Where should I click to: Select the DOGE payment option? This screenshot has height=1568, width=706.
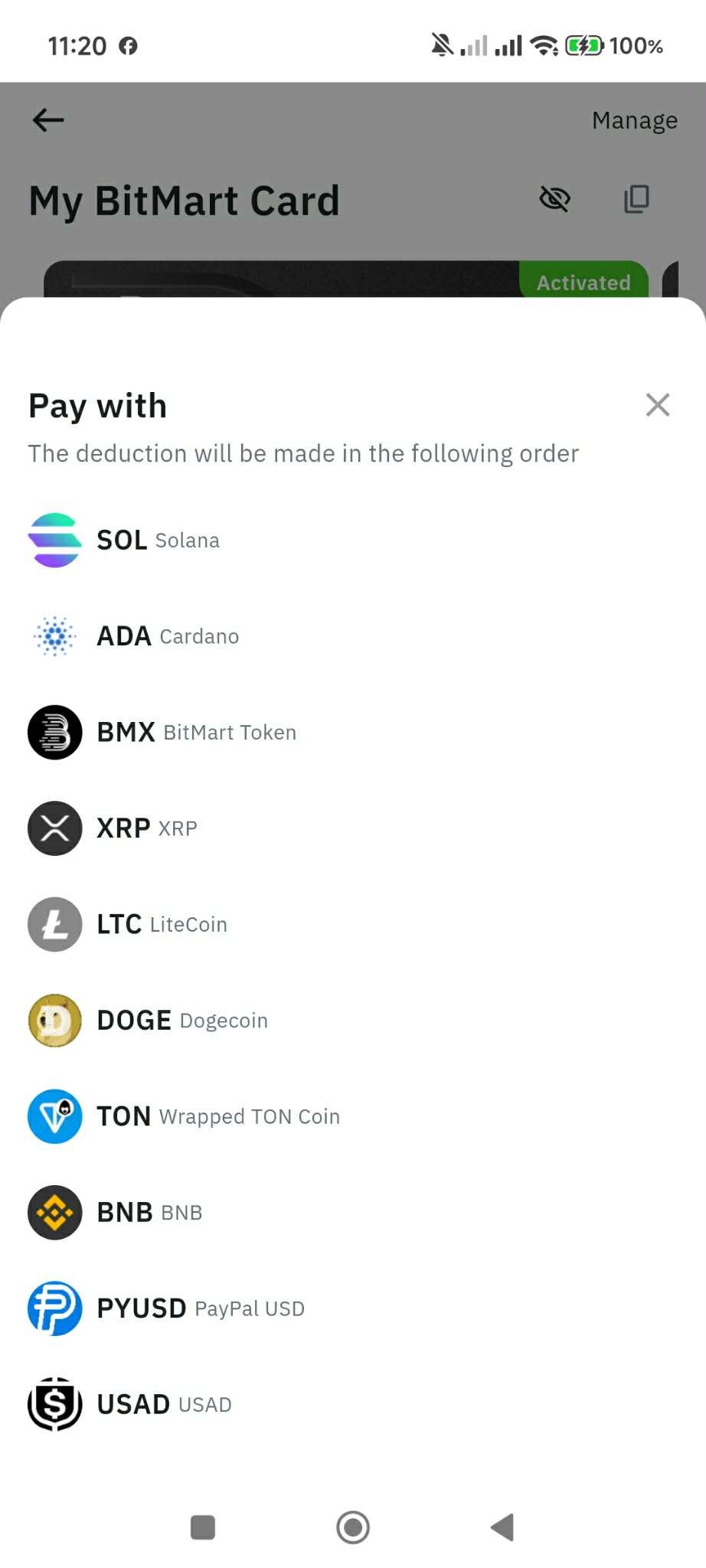[182, 1021]
